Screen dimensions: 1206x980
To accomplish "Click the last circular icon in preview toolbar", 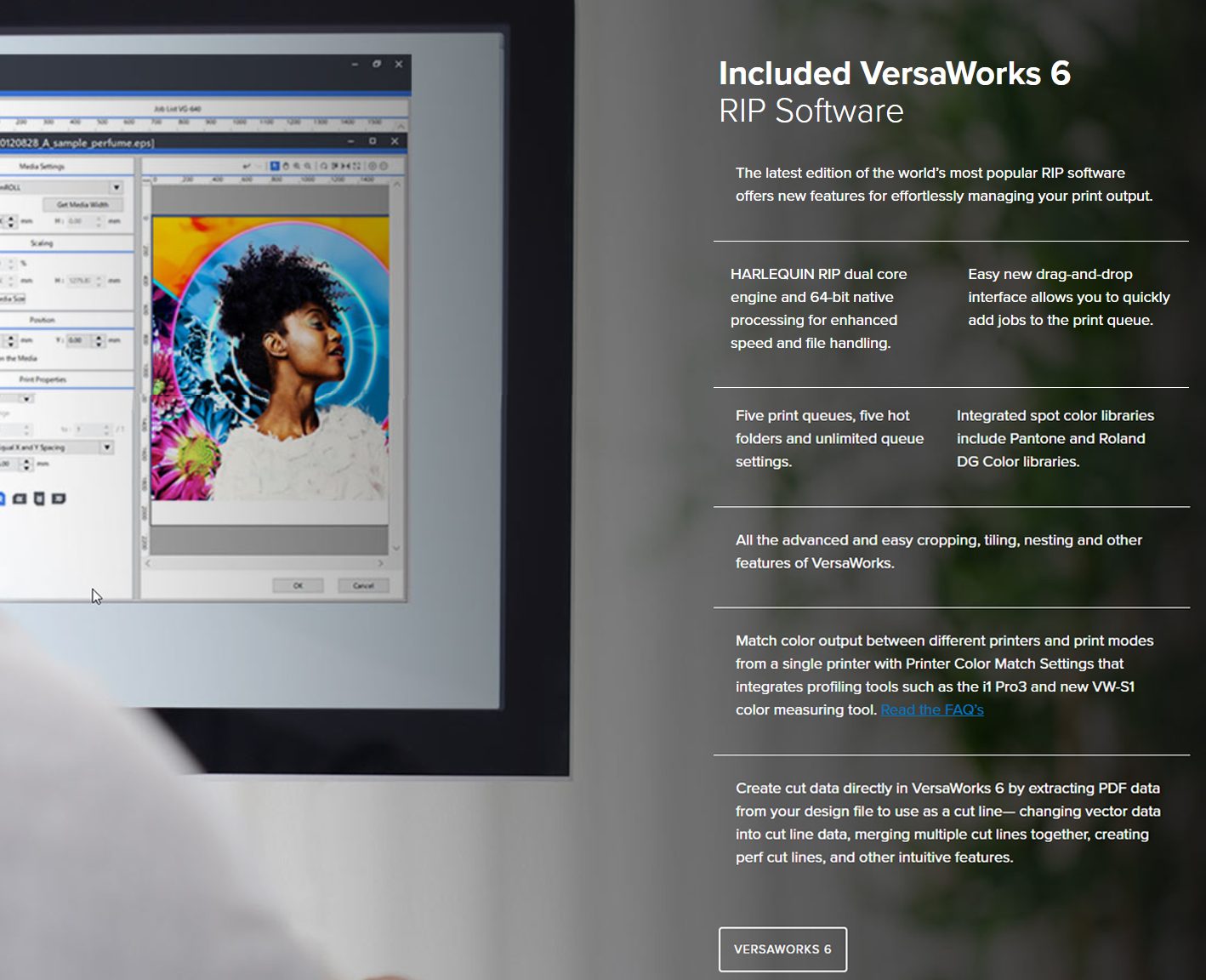I will 384,166.
